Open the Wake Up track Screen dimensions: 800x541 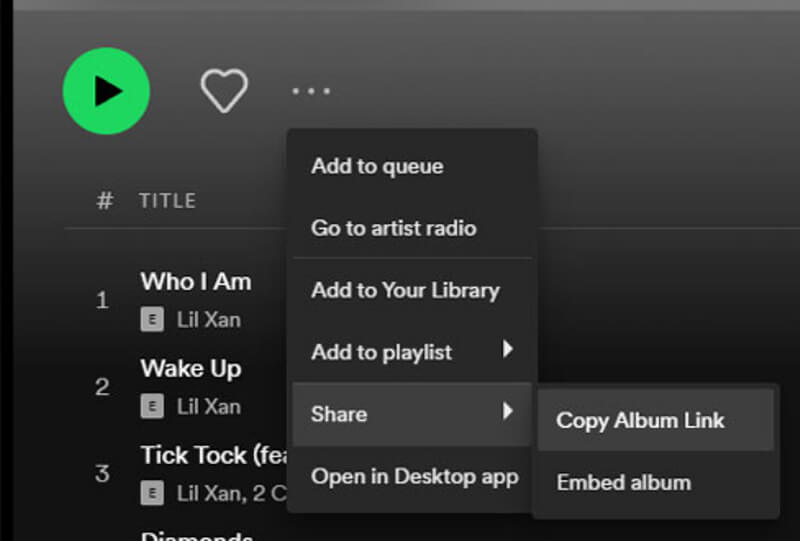pos(190,369)
